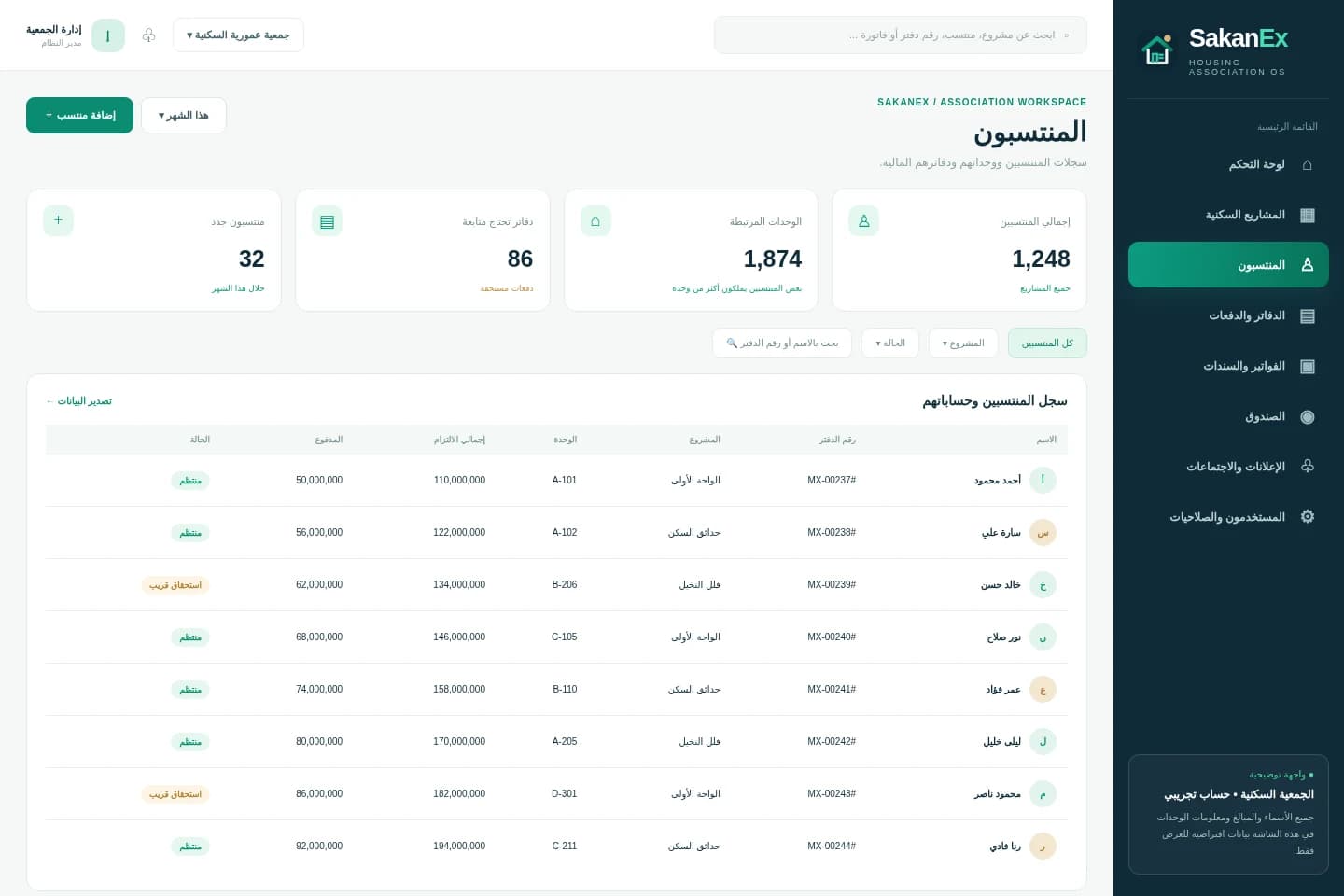Click ledger number #MX-00244
The height and width of the screenshot is (896, 1344).
coord(832,847)
